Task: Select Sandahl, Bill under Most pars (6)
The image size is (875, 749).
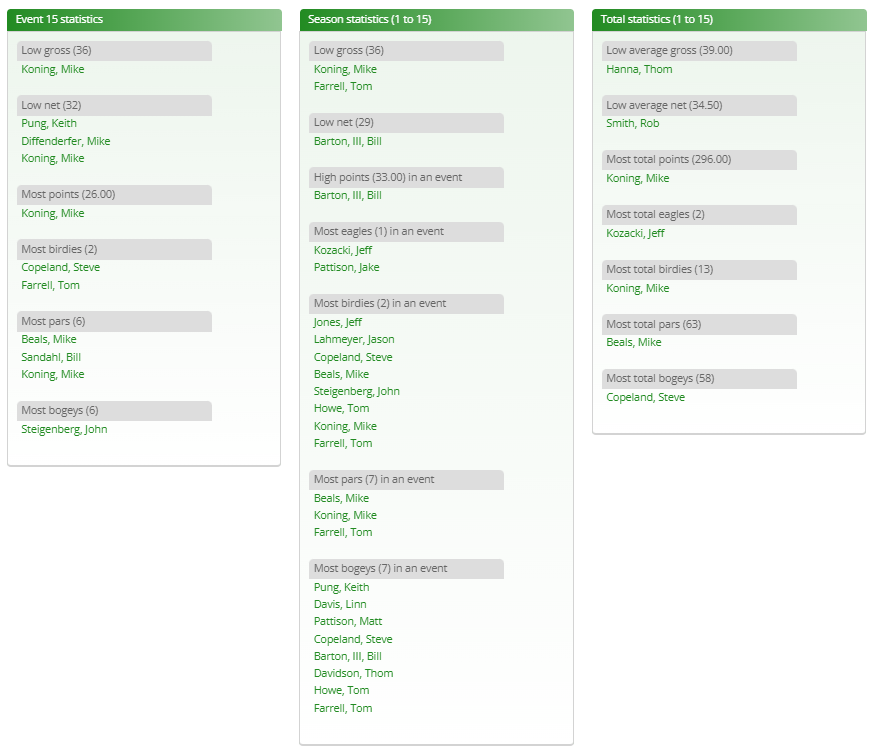Action: (x=51, y=357)
